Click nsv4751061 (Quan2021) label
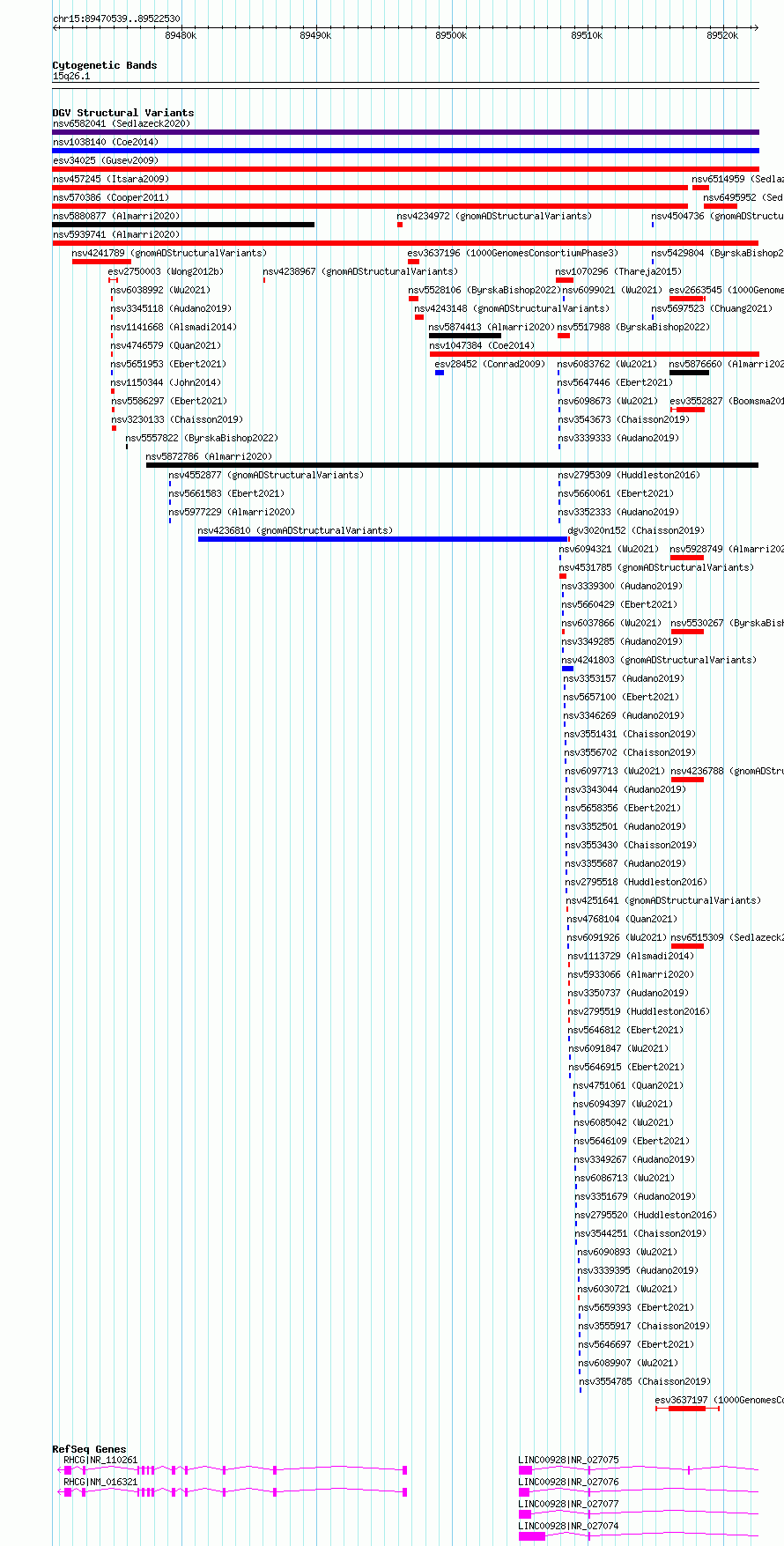The height and width of the screenshot is (1546, 784). click(x=628, y=1085)
